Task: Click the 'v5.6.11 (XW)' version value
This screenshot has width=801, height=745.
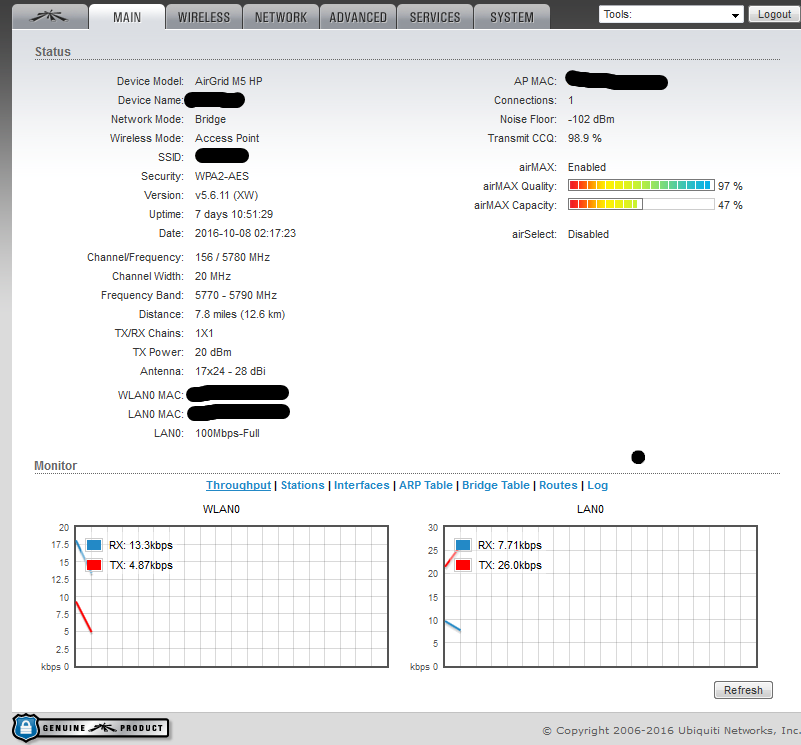Action: coord(226,195)
